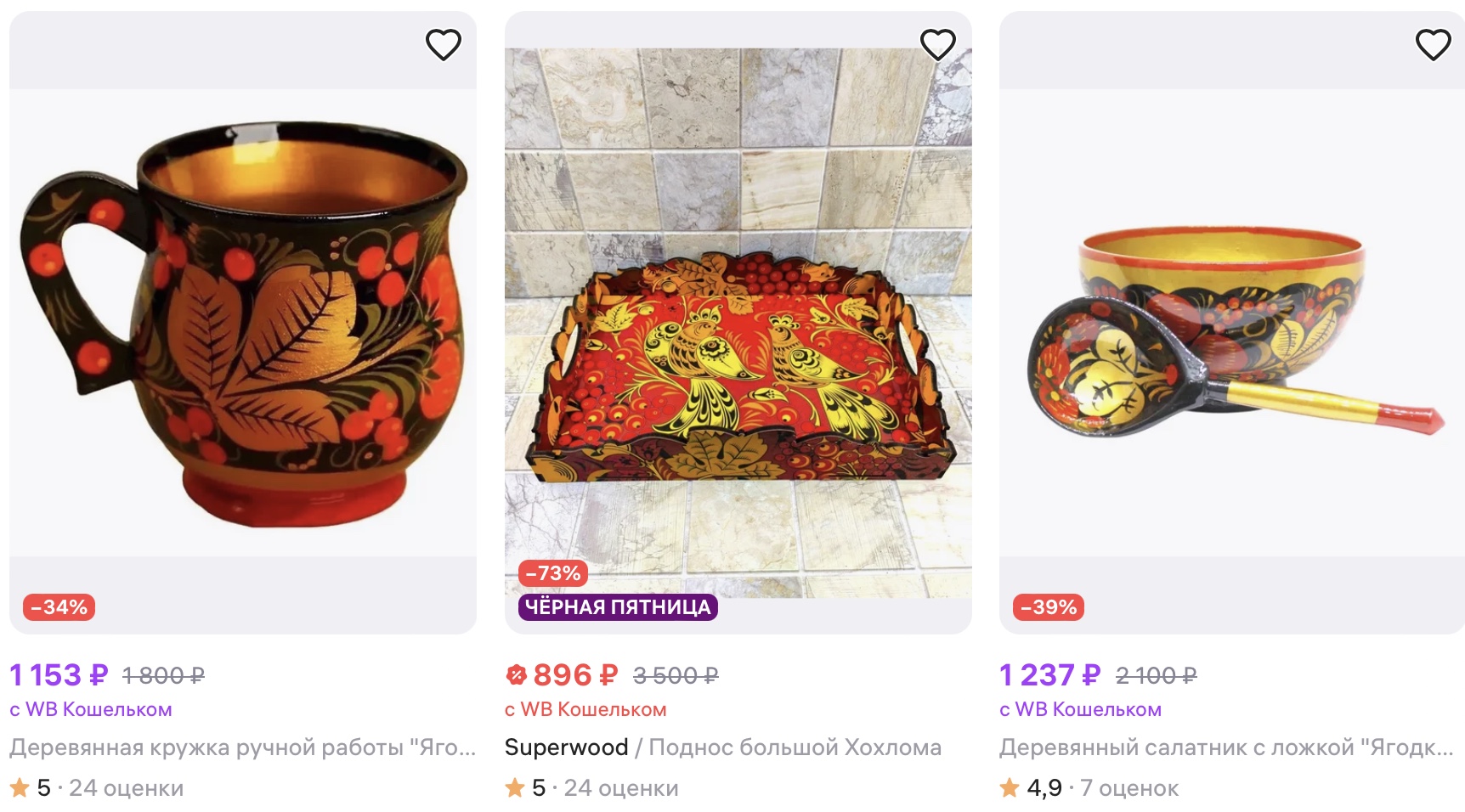Image resolution: width=1465 pixels, height=812 pixels.
Task: Click the discount icon beside 896 ₽
Action: click(x=516, y=676)
